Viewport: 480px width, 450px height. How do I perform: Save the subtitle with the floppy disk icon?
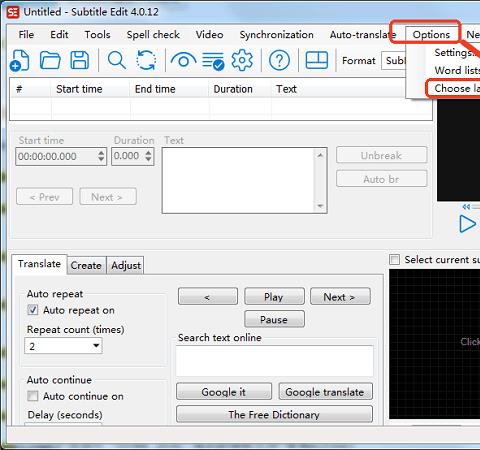pos(80,60)
